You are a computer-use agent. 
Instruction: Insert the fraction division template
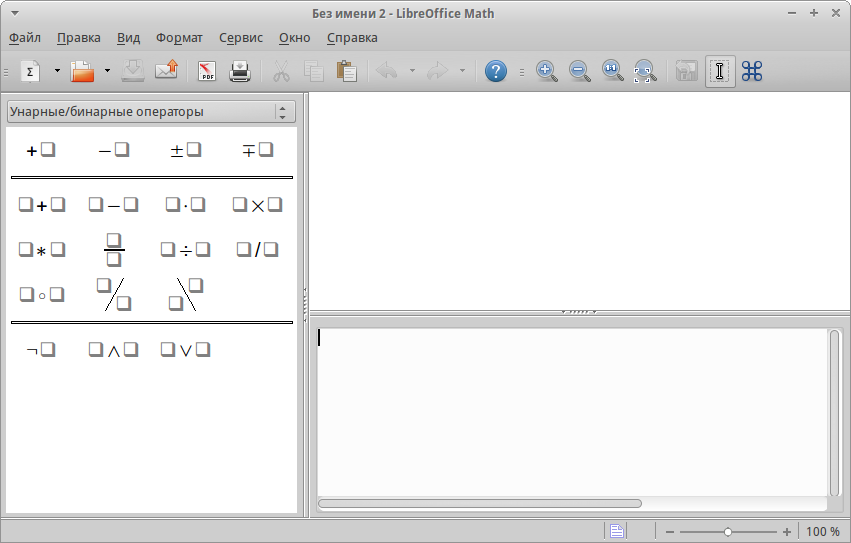[x=114, y=250]
